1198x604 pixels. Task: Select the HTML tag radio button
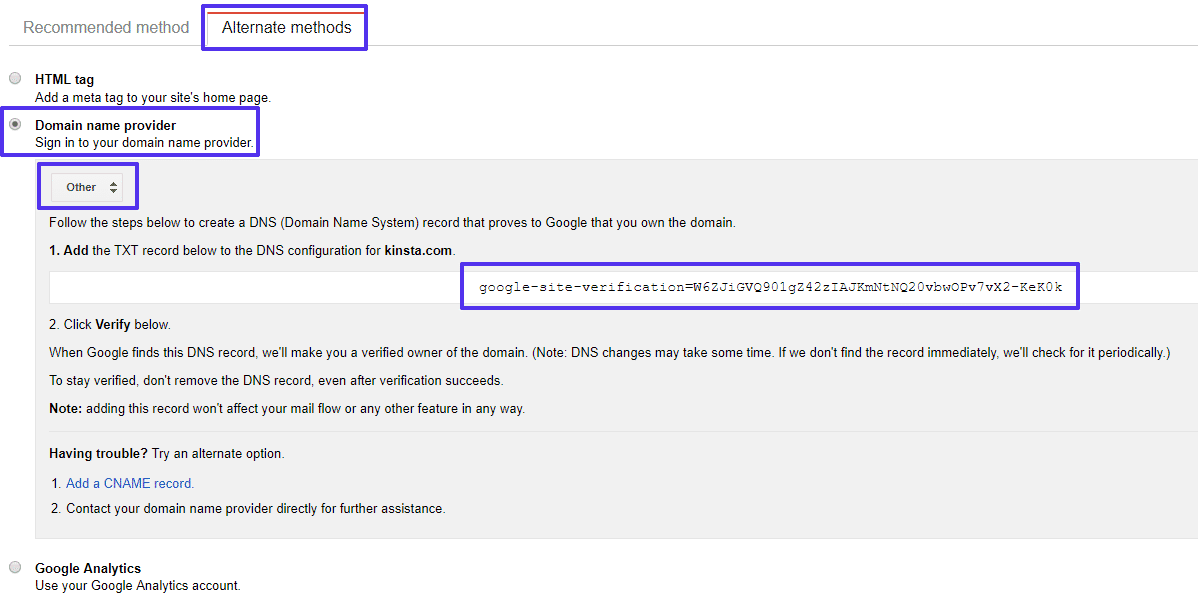click(15, 78)
